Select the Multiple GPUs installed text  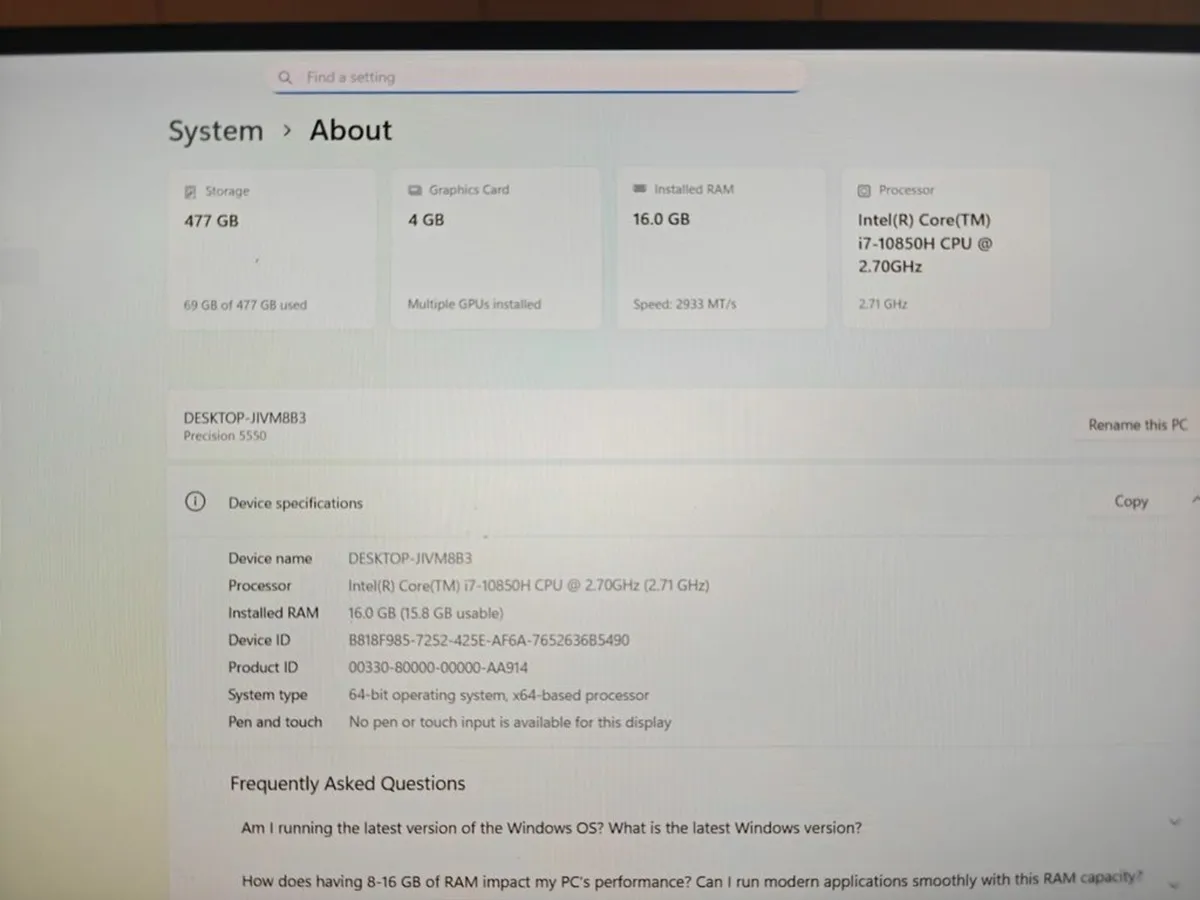(x=474, y=304)
